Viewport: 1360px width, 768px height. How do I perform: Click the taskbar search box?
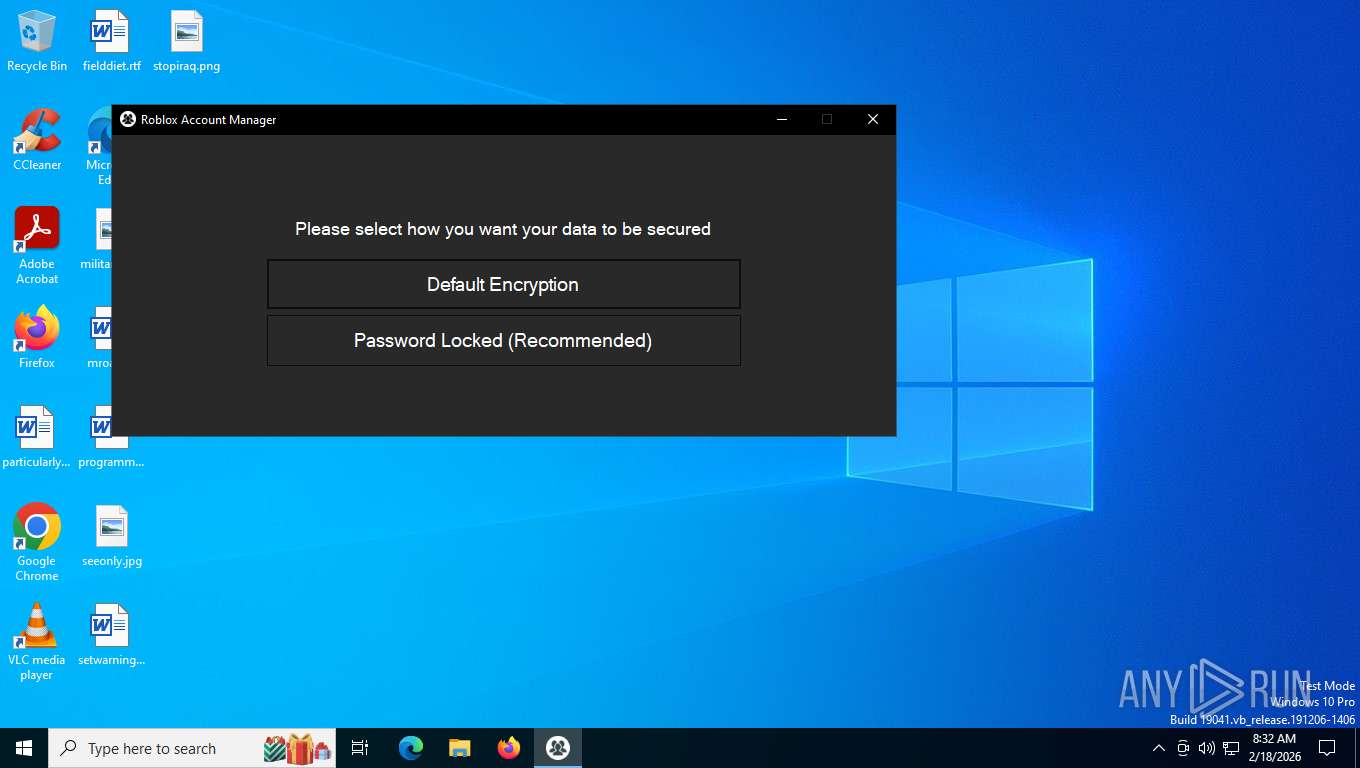tap(192, 748)
